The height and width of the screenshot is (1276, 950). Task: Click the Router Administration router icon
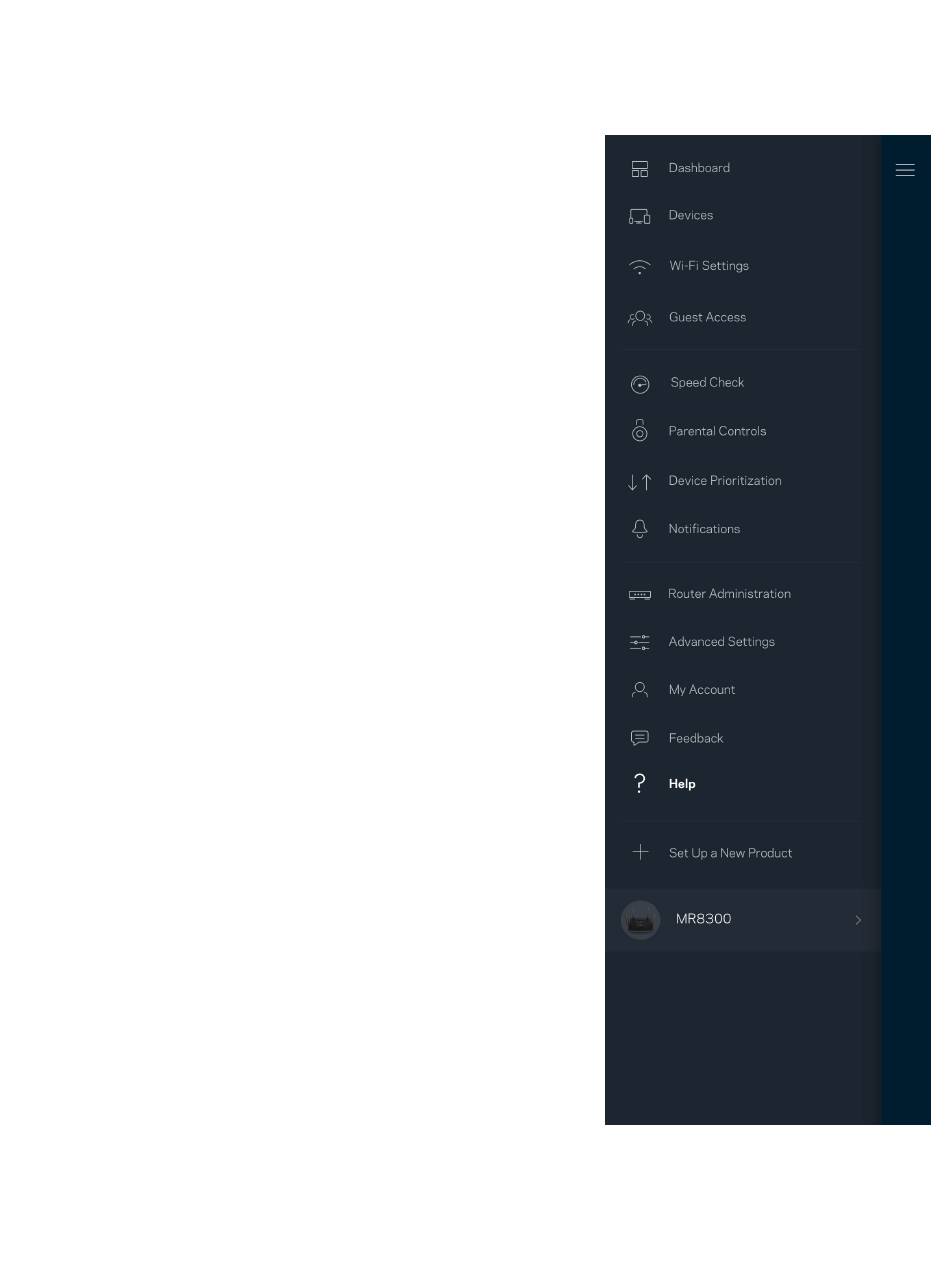pos(640,595)
